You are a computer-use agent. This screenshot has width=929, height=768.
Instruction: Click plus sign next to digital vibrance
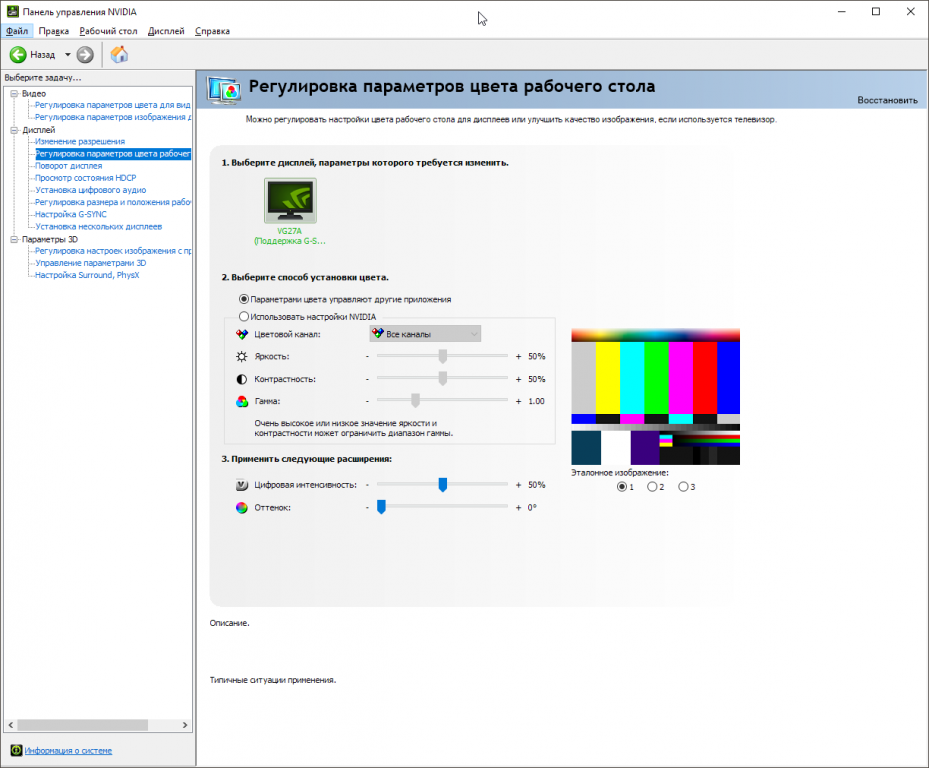coord(518,485)
